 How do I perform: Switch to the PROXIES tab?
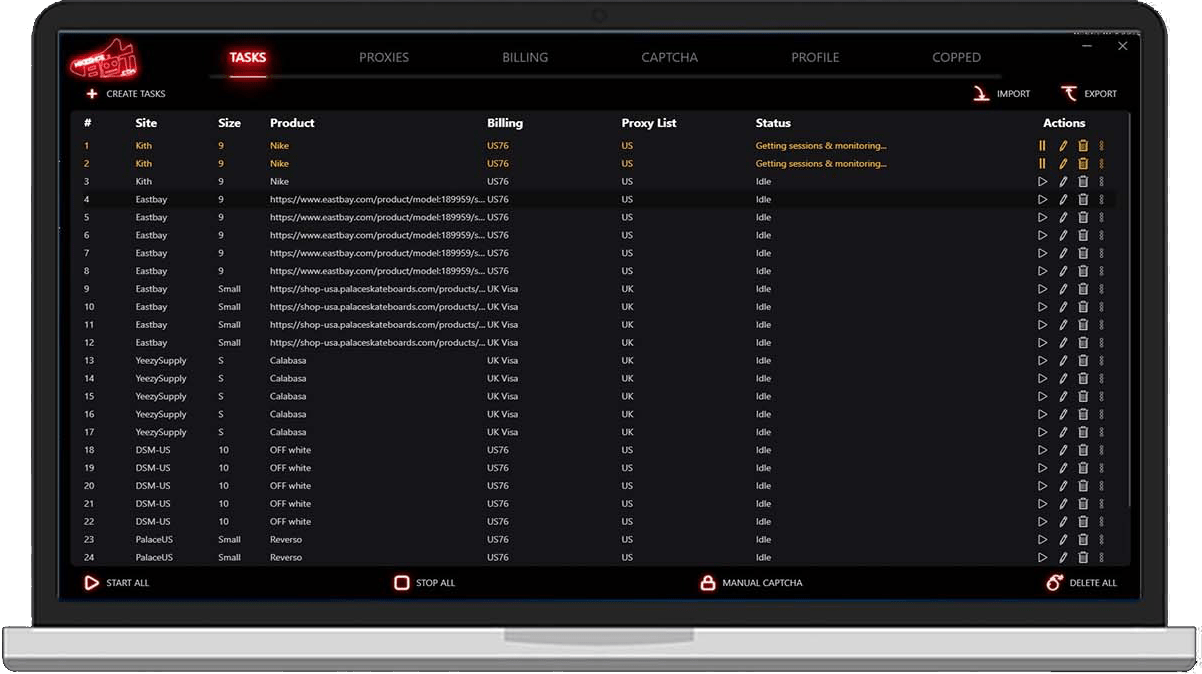tap(383, 57)
